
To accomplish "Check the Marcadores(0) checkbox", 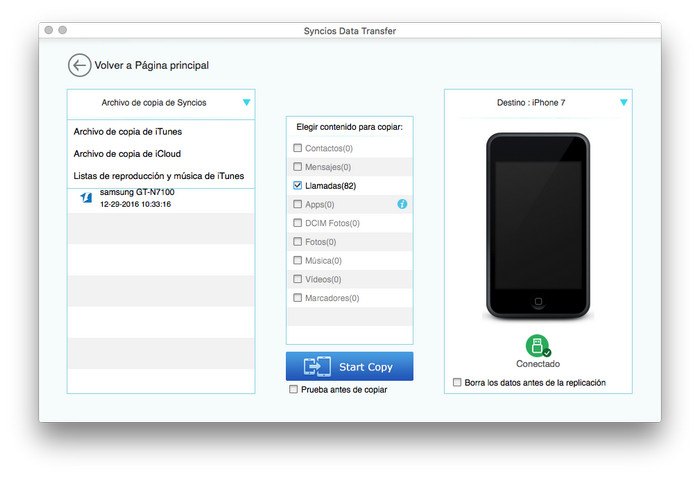I will [297, 298].
